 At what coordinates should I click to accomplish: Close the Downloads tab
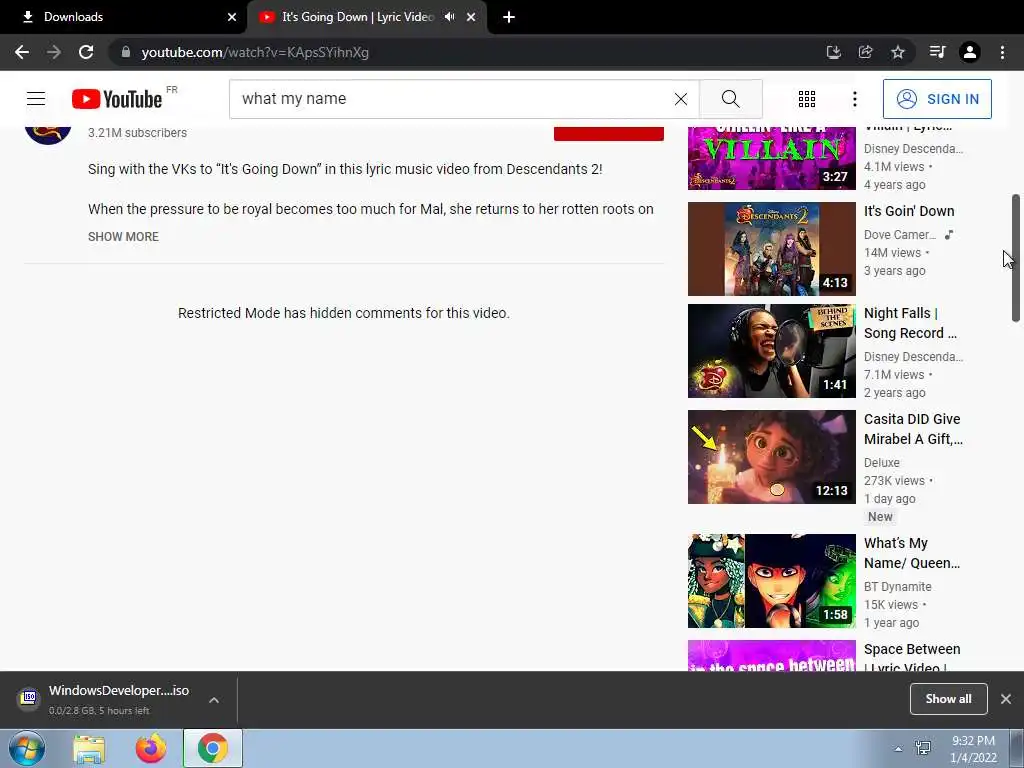232,17
